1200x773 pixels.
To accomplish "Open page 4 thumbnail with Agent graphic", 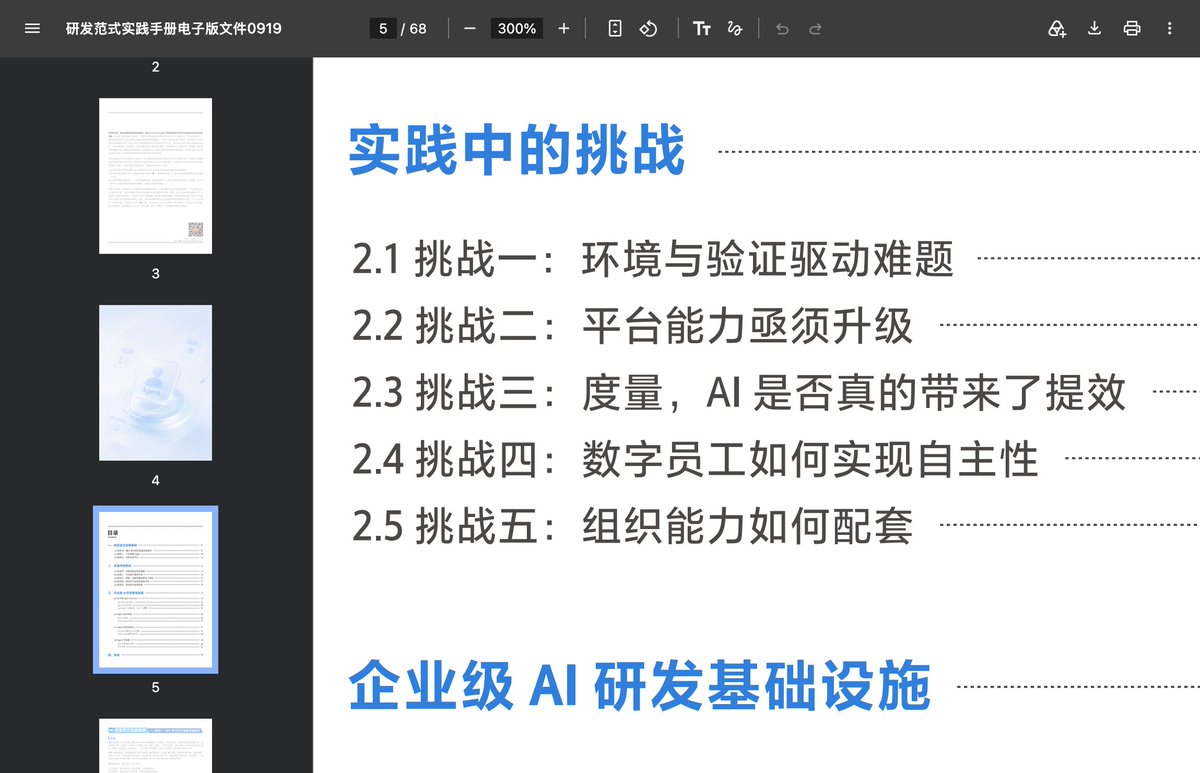I will (x=156, y=383).
